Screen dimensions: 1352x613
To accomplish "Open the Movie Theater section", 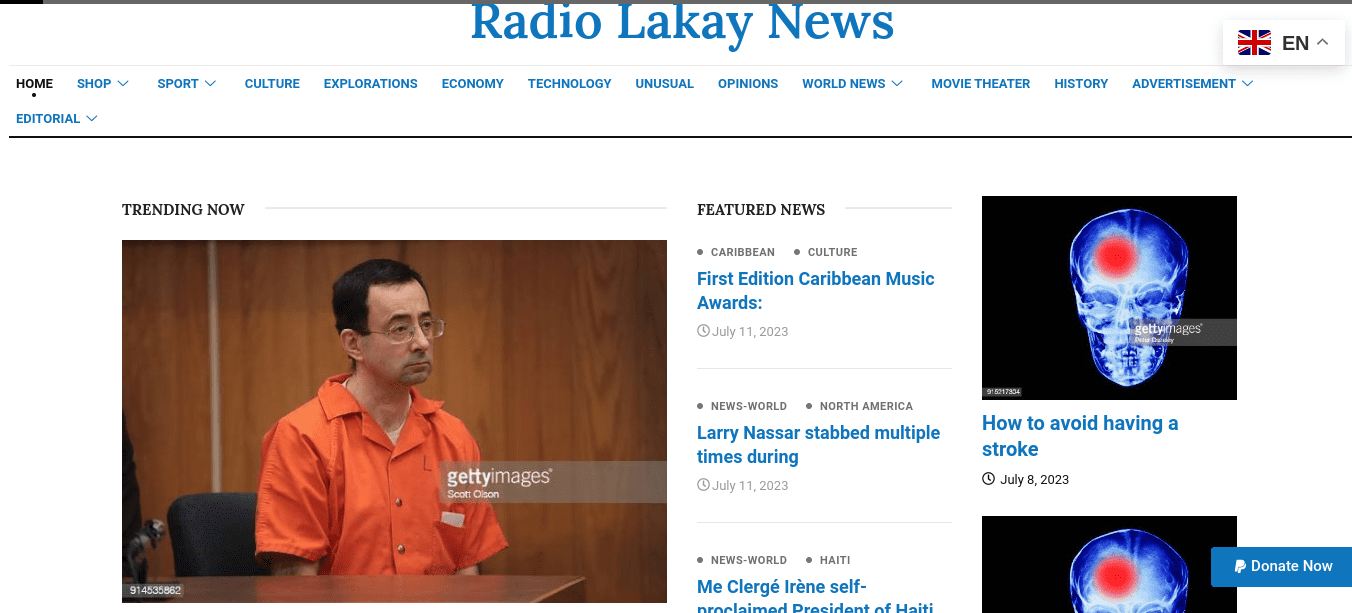I will tap(981, 84).
